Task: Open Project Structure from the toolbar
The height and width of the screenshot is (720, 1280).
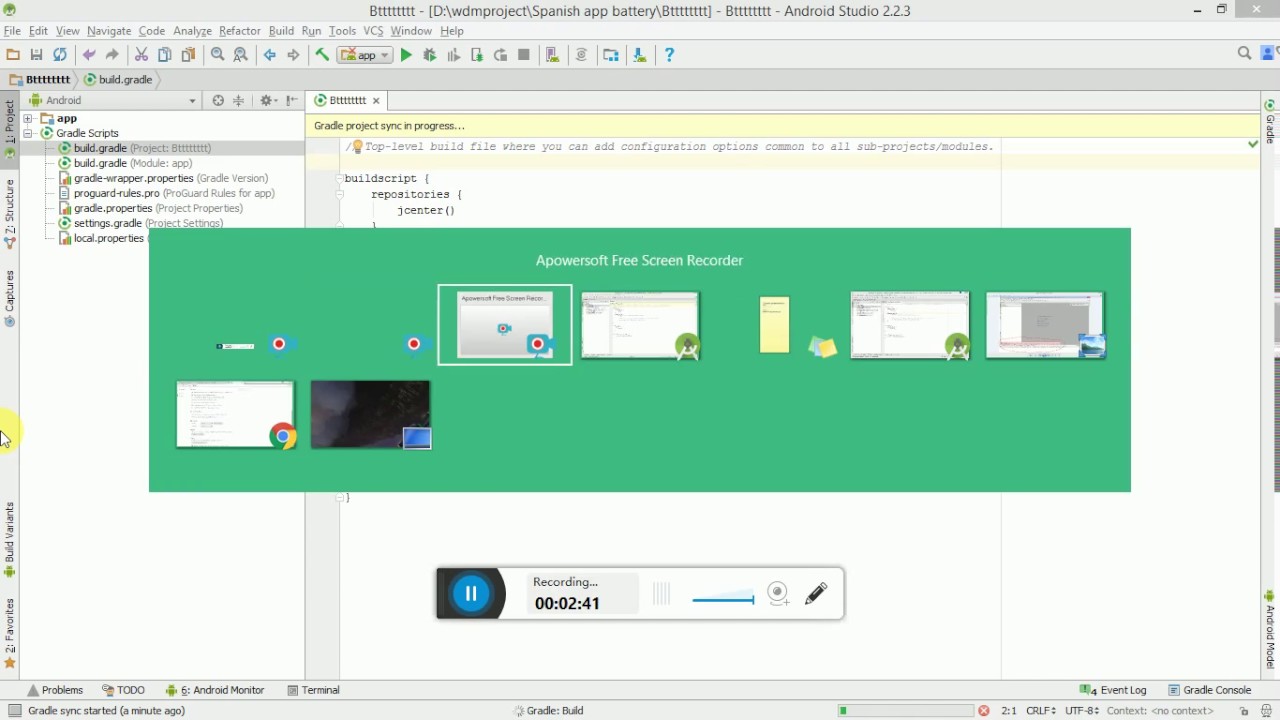Action: click(611, 55)
